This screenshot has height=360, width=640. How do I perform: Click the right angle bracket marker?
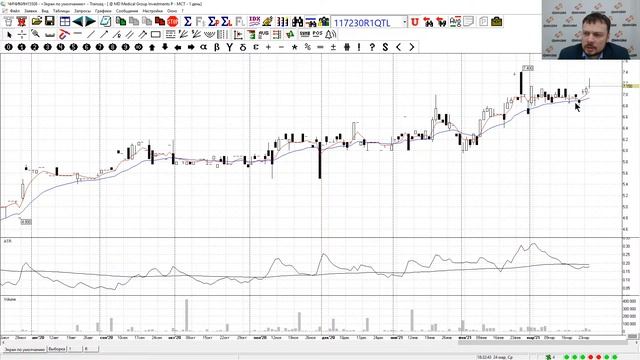411,47
